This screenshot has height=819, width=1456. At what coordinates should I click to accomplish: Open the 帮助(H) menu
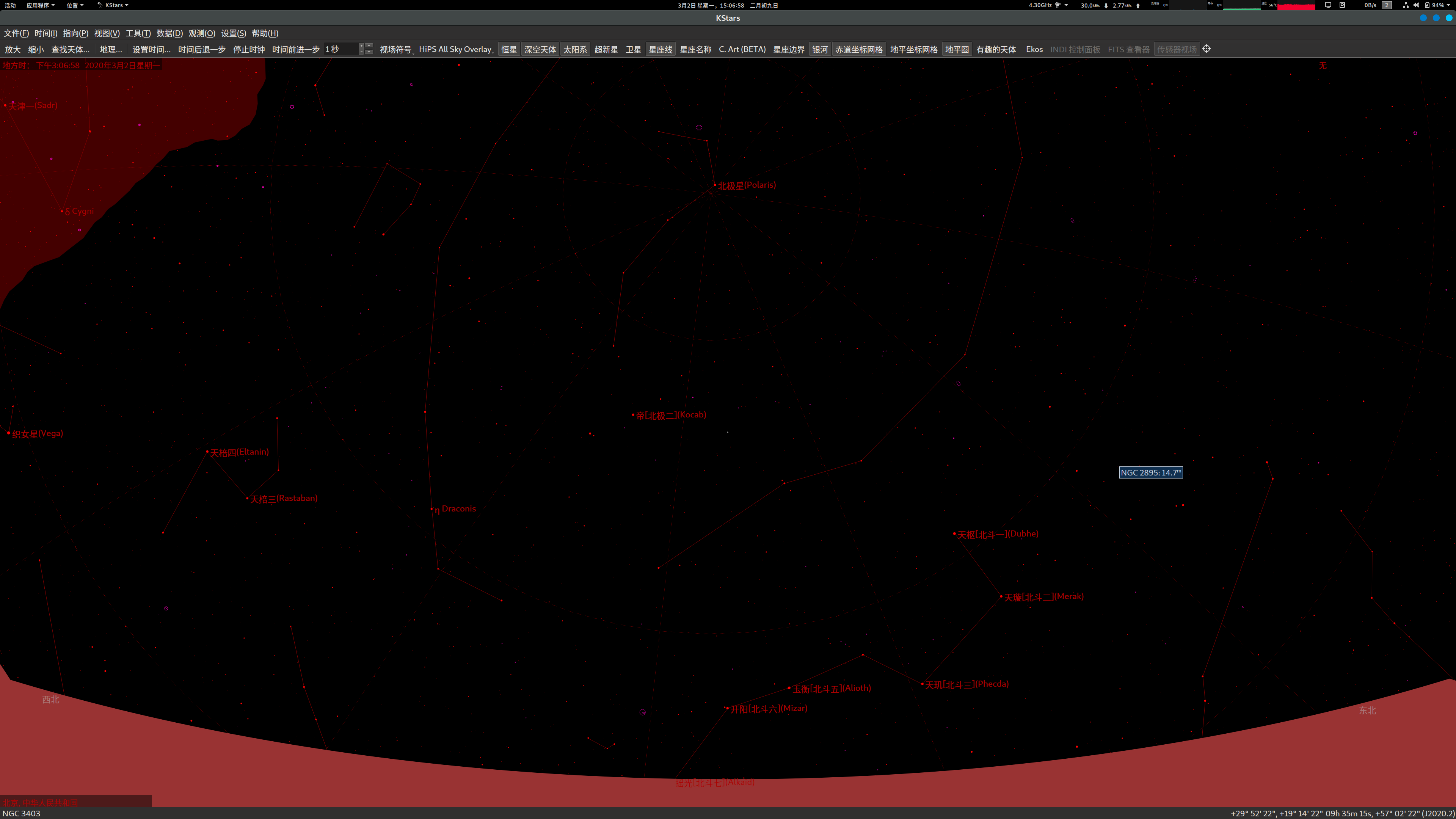click(x=265, y=33)
